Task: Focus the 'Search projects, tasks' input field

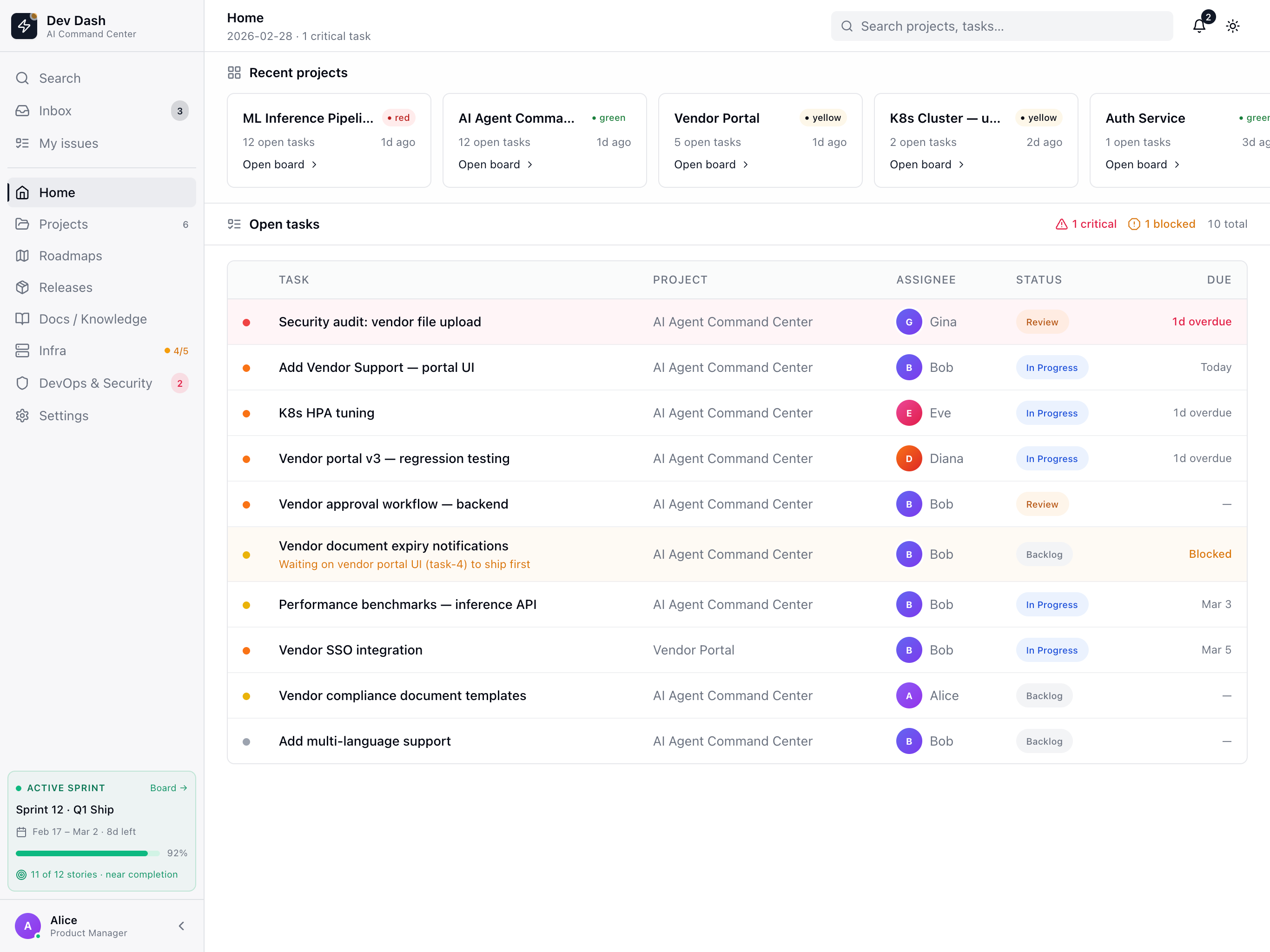Action: tap(1002, 26)
